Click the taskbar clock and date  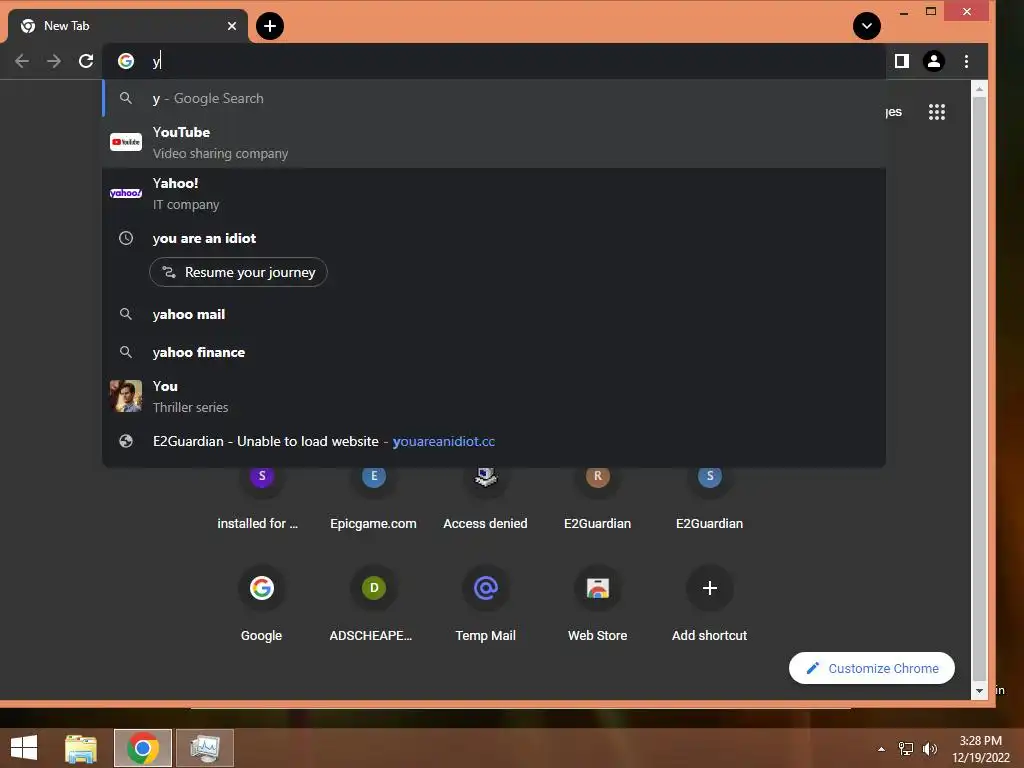click(981, 749)
